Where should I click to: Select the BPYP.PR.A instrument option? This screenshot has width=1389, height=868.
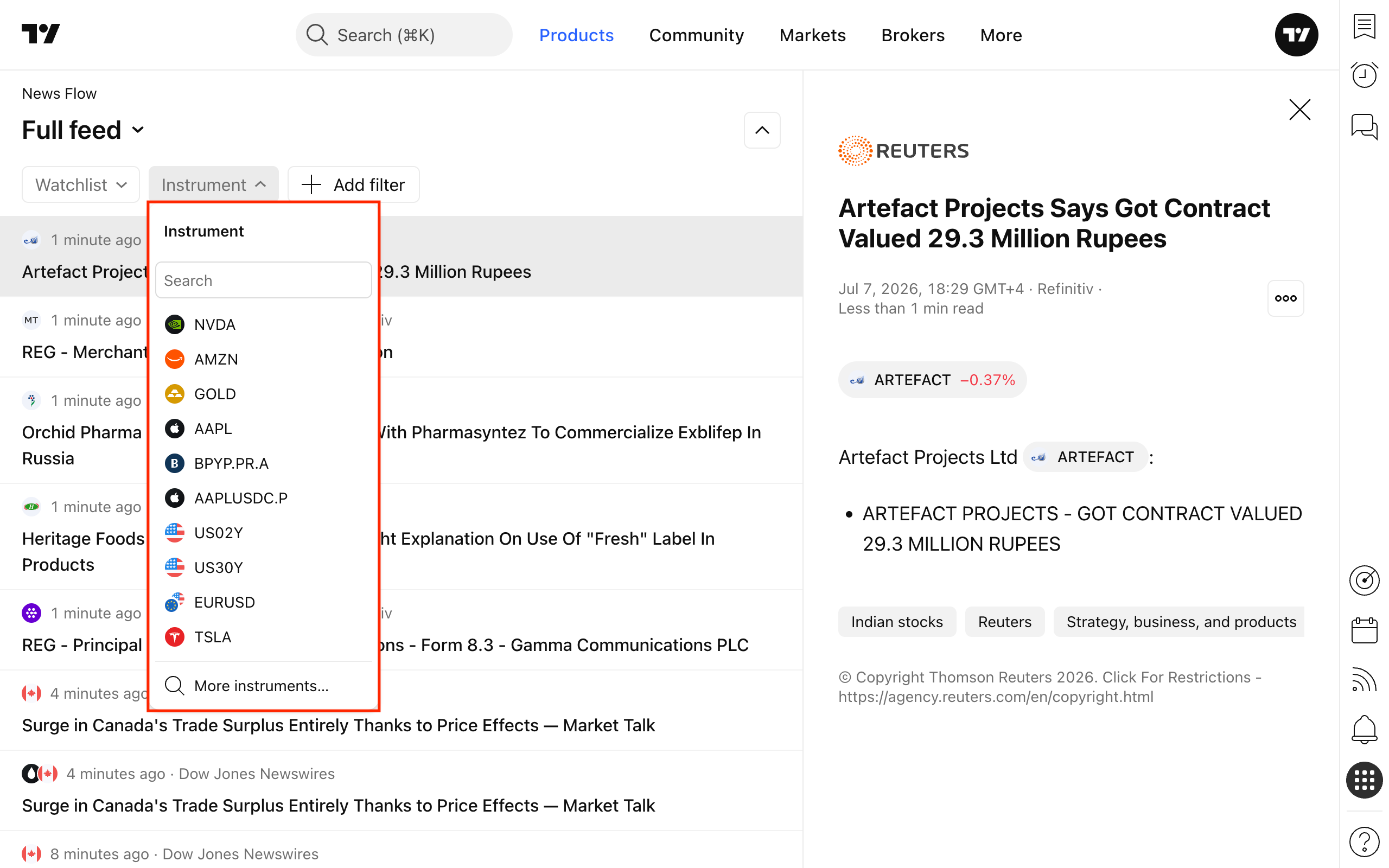264,463
